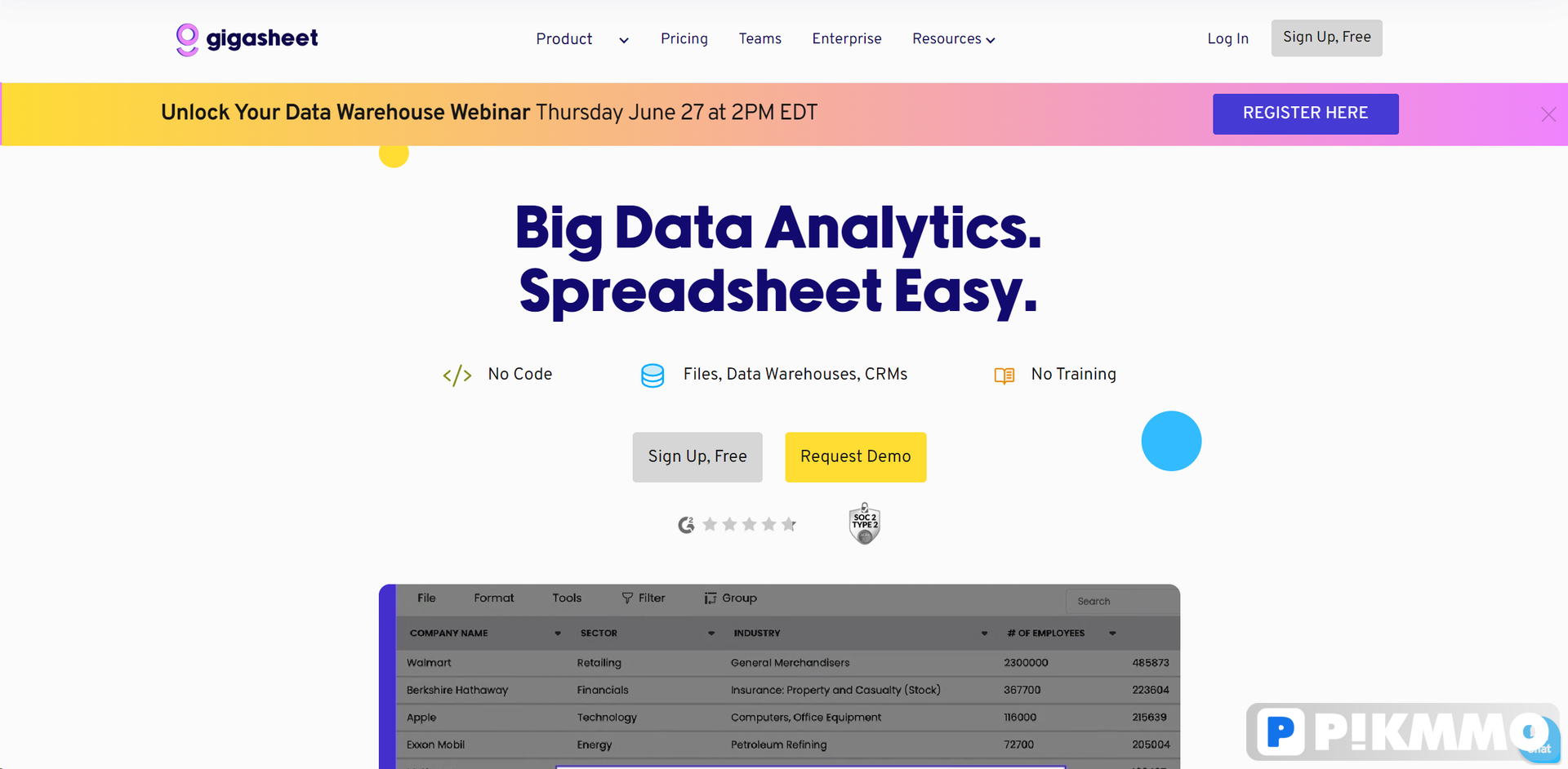
Task: Click the Apple cell
Action: coord(421,718)
